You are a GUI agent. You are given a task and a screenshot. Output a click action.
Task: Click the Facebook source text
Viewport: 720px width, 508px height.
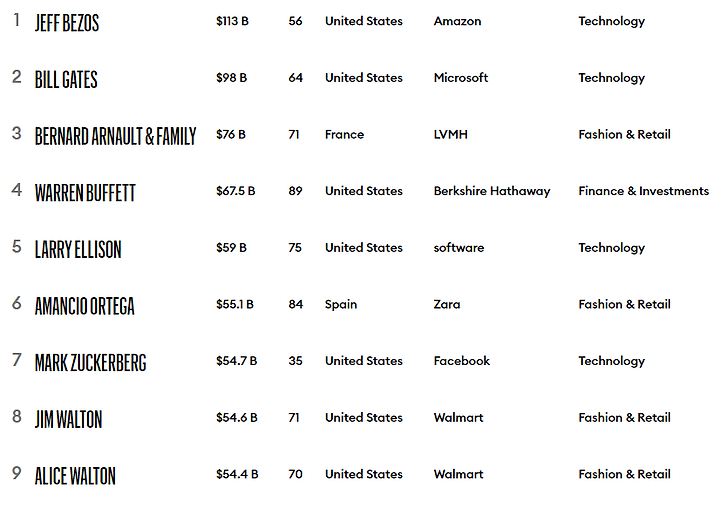(x=462, y=361)
